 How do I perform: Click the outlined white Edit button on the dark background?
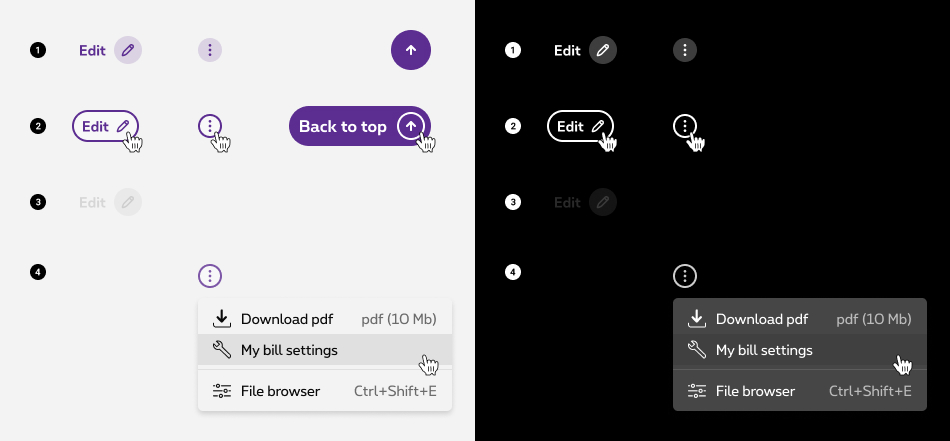[x=580, y=126]
